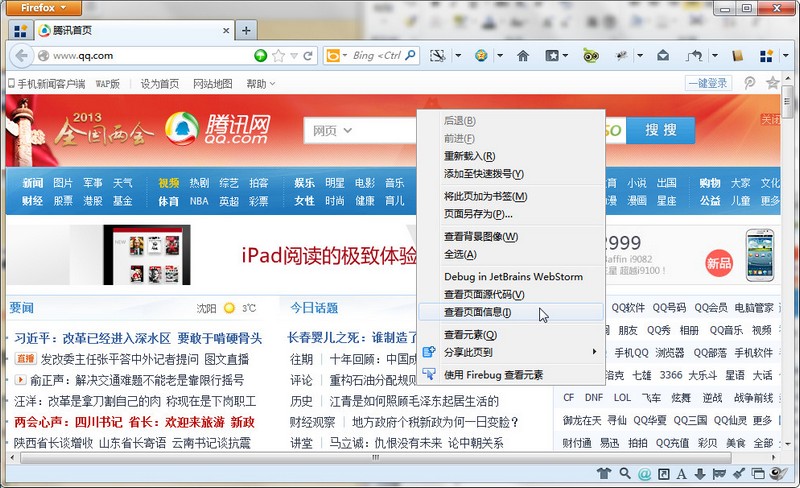The width and height of the screenshot is (800, 488).
Task: Open 分享此页到 submenu entry
Action: tap(511, 352)
